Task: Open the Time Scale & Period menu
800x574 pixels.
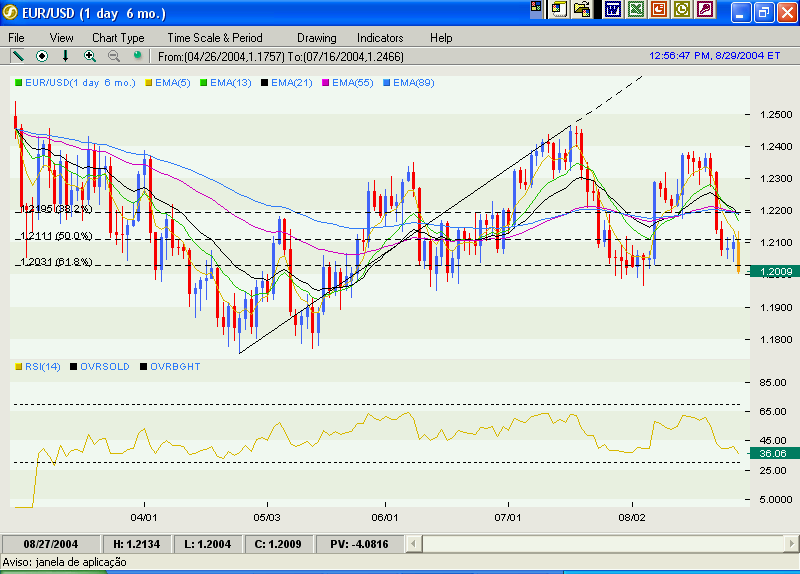Action: [x=215, y=37]
